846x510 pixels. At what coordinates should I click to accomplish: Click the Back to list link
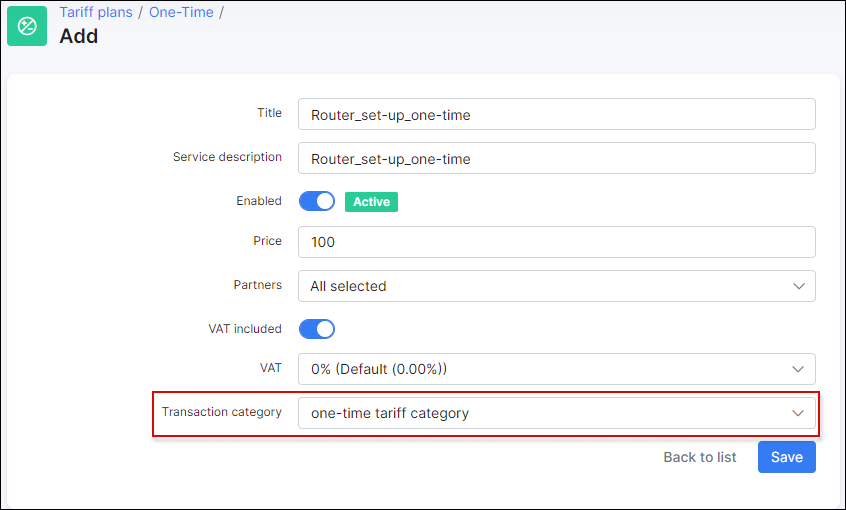[x=699, y=457]
